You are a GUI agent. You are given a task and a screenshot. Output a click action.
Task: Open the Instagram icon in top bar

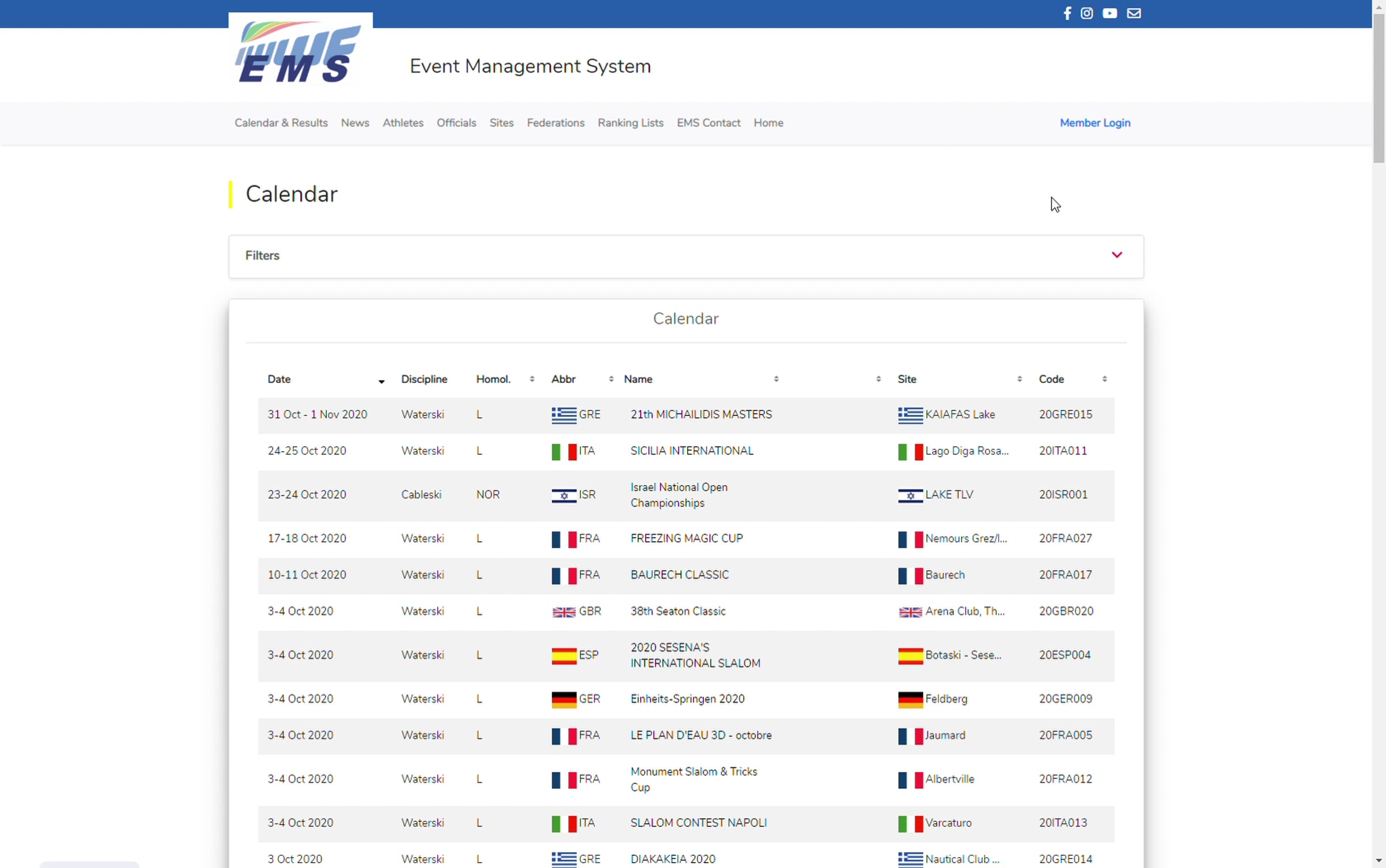point(1086,13)
